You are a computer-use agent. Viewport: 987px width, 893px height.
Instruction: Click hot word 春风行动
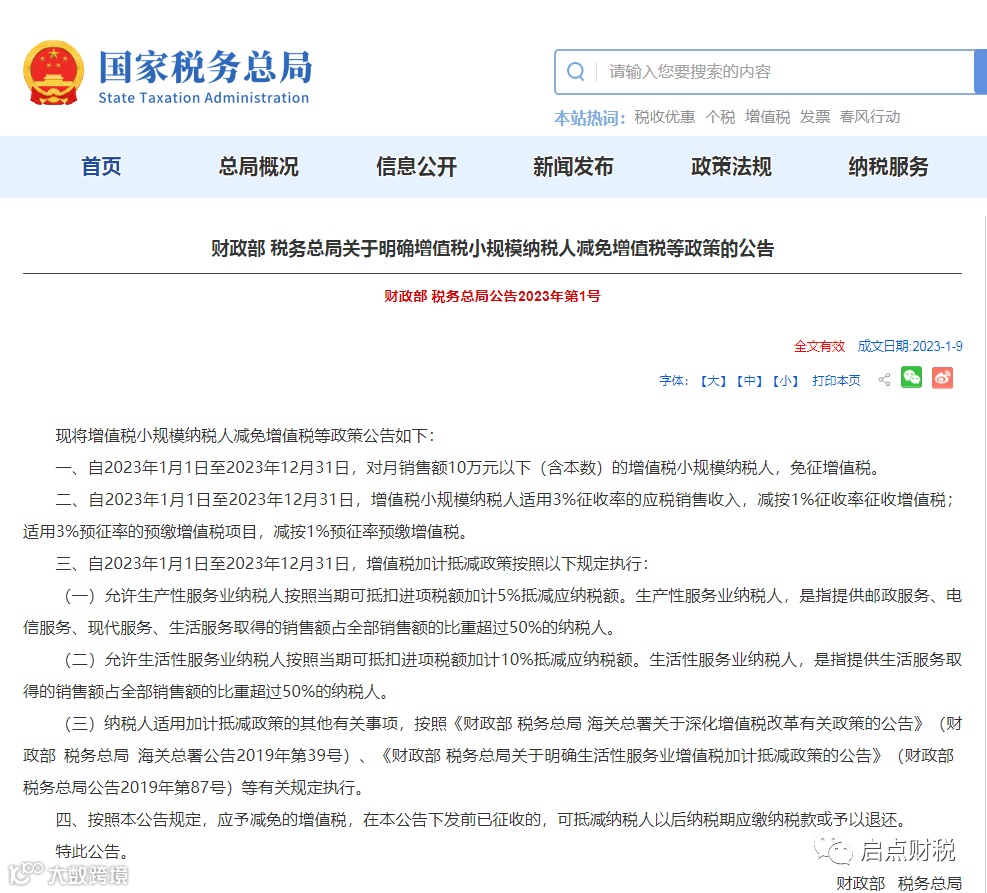coord(870,117)
